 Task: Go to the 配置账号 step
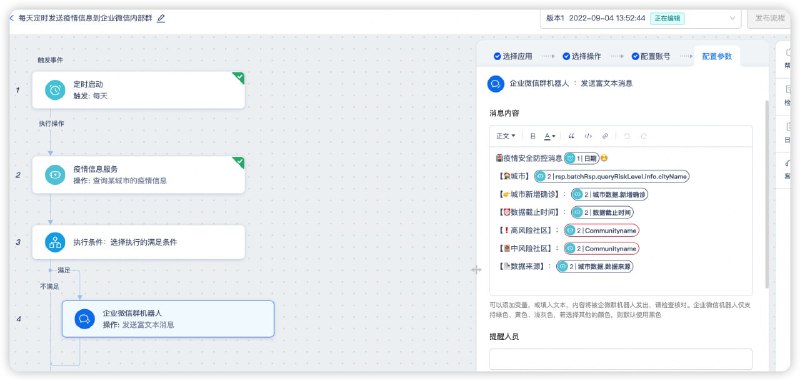(652, 56)
